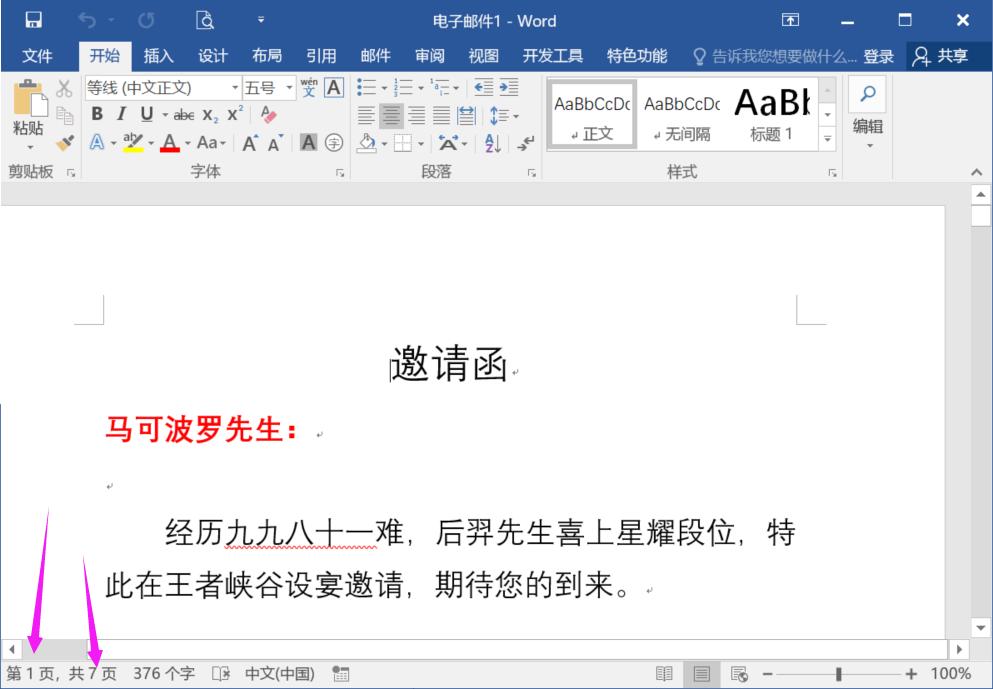Click the Grow Font icon

tap(248, 140)
